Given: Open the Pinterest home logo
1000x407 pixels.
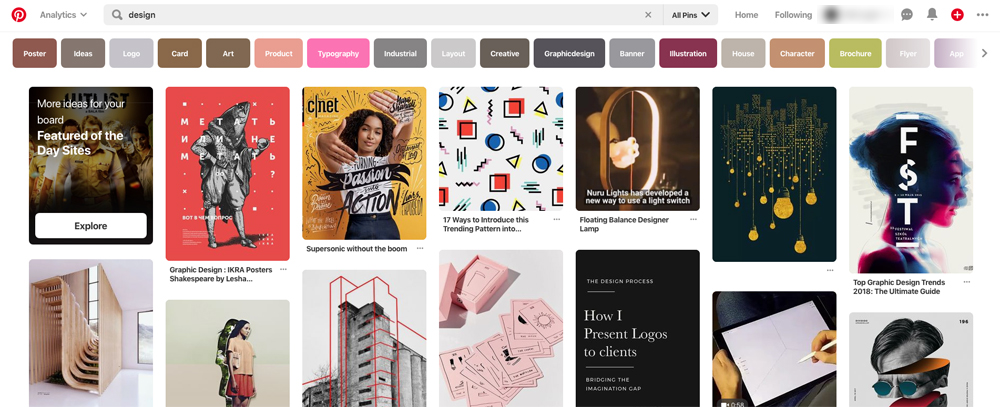Looking at the screenshot, I should 18,15.
